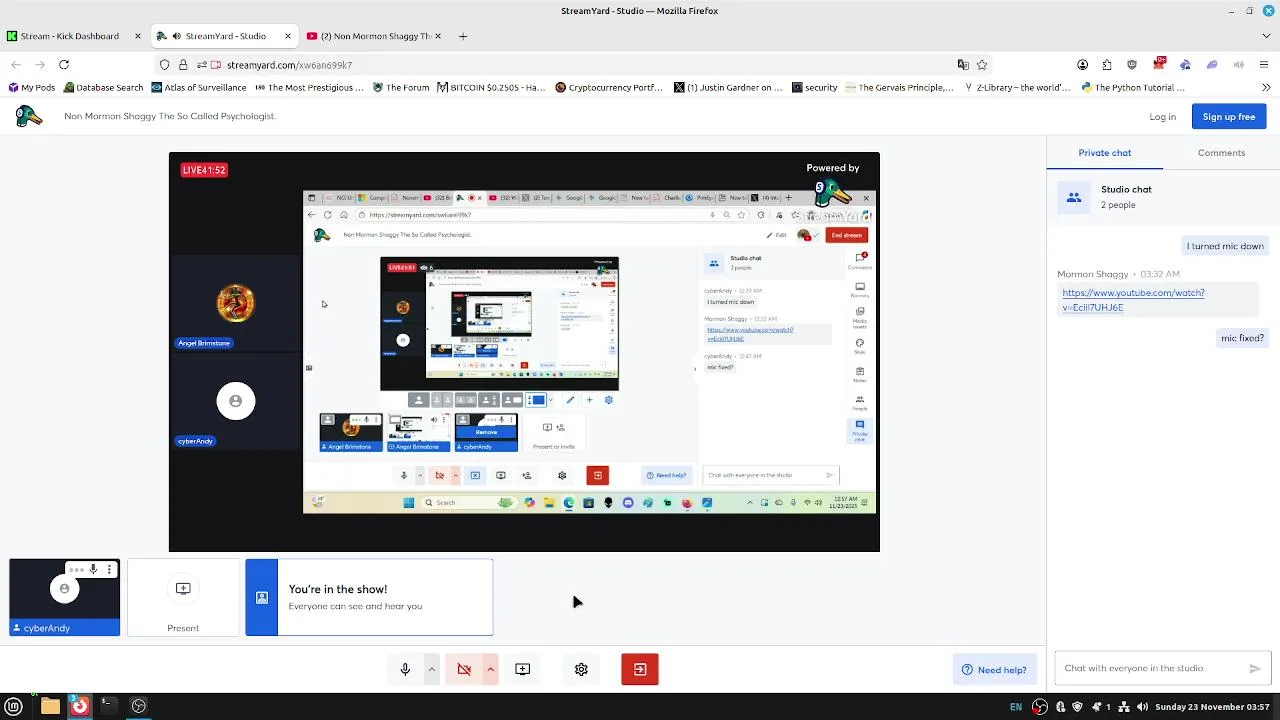Click the EN keyboard layout indicator
Viewport: 1280px width, 720px height.
(x=1016, y=707)
